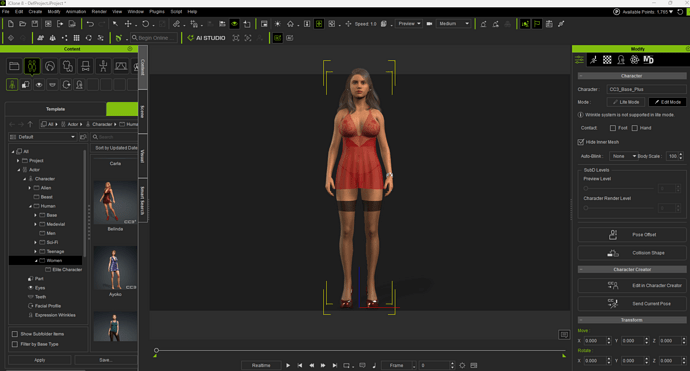The height and width of the screenshot is (371, 690).
Task: Open the checkerboard Material tab in Modify
Action: [x=607, y=60]
